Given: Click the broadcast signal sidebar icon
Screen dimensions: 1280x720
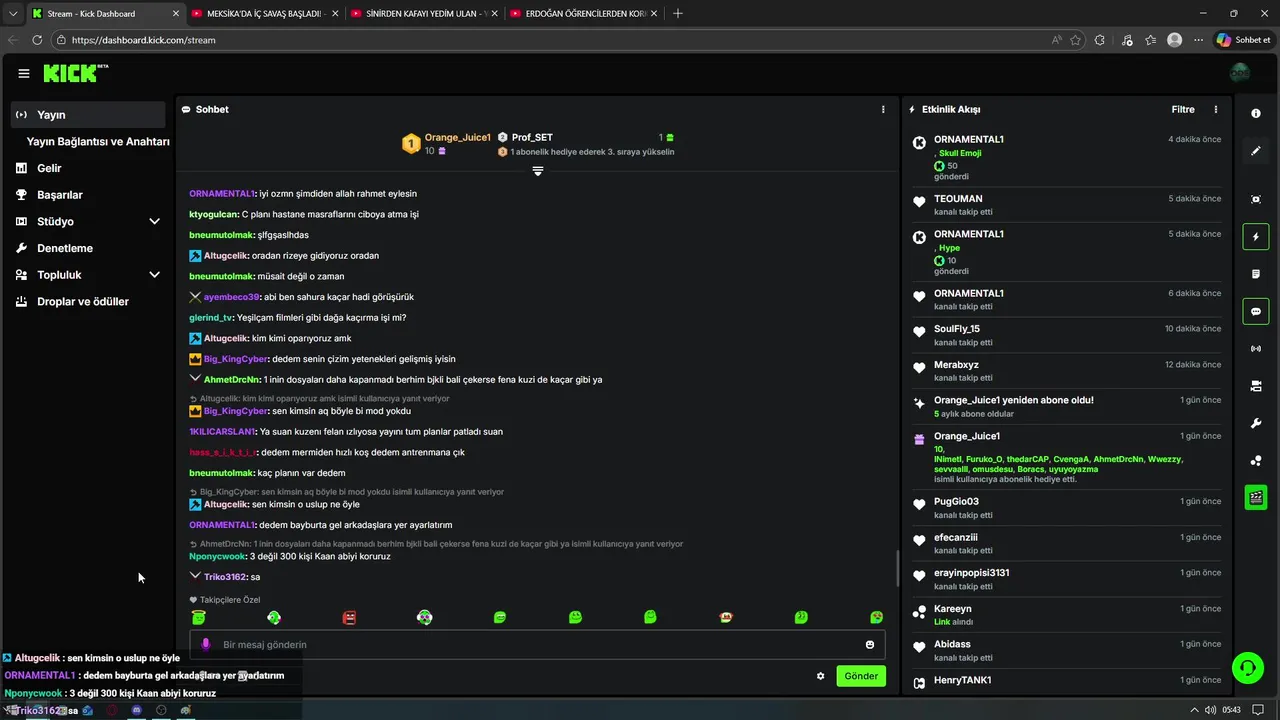Looking at the screenshot, I should (1256, 349).
